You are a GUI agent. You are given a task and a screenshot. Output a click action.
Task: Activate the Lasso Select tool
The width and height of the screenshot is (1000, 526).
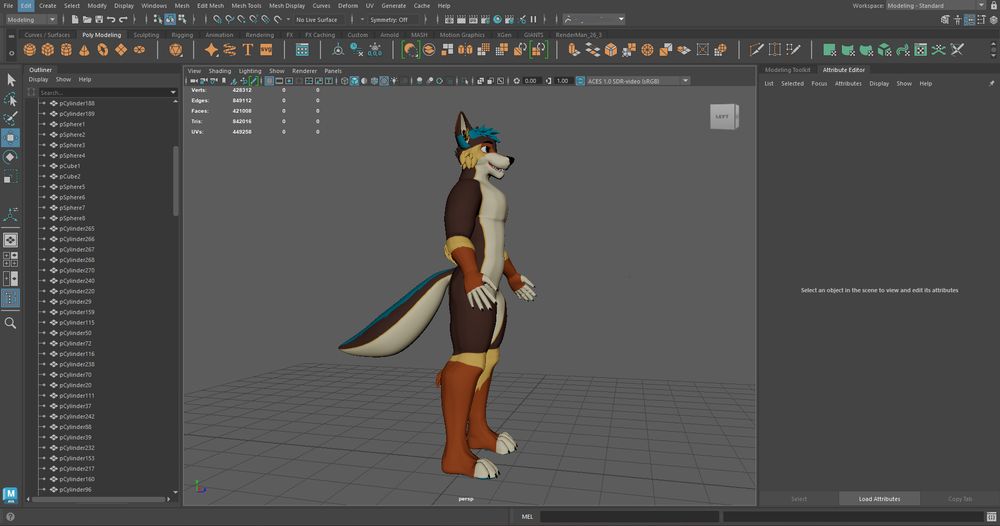(11, 99)
